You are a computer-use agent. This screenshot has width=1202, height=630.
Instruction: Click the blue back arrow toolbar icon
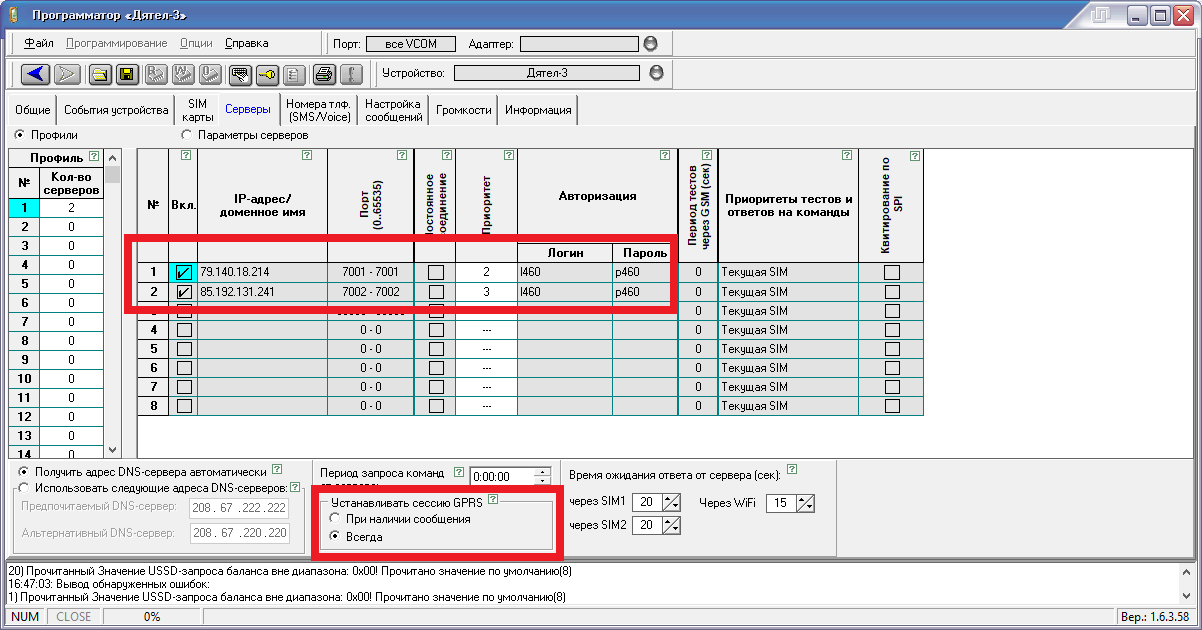[x=37, y=73]
